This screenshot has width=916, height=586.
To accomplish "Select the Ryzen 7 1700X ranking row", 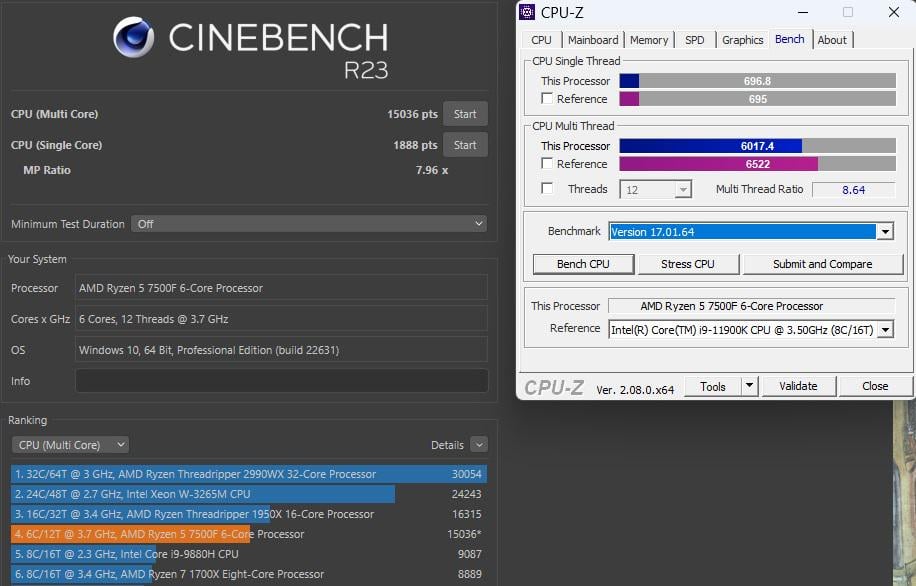I will click(249, 574).
